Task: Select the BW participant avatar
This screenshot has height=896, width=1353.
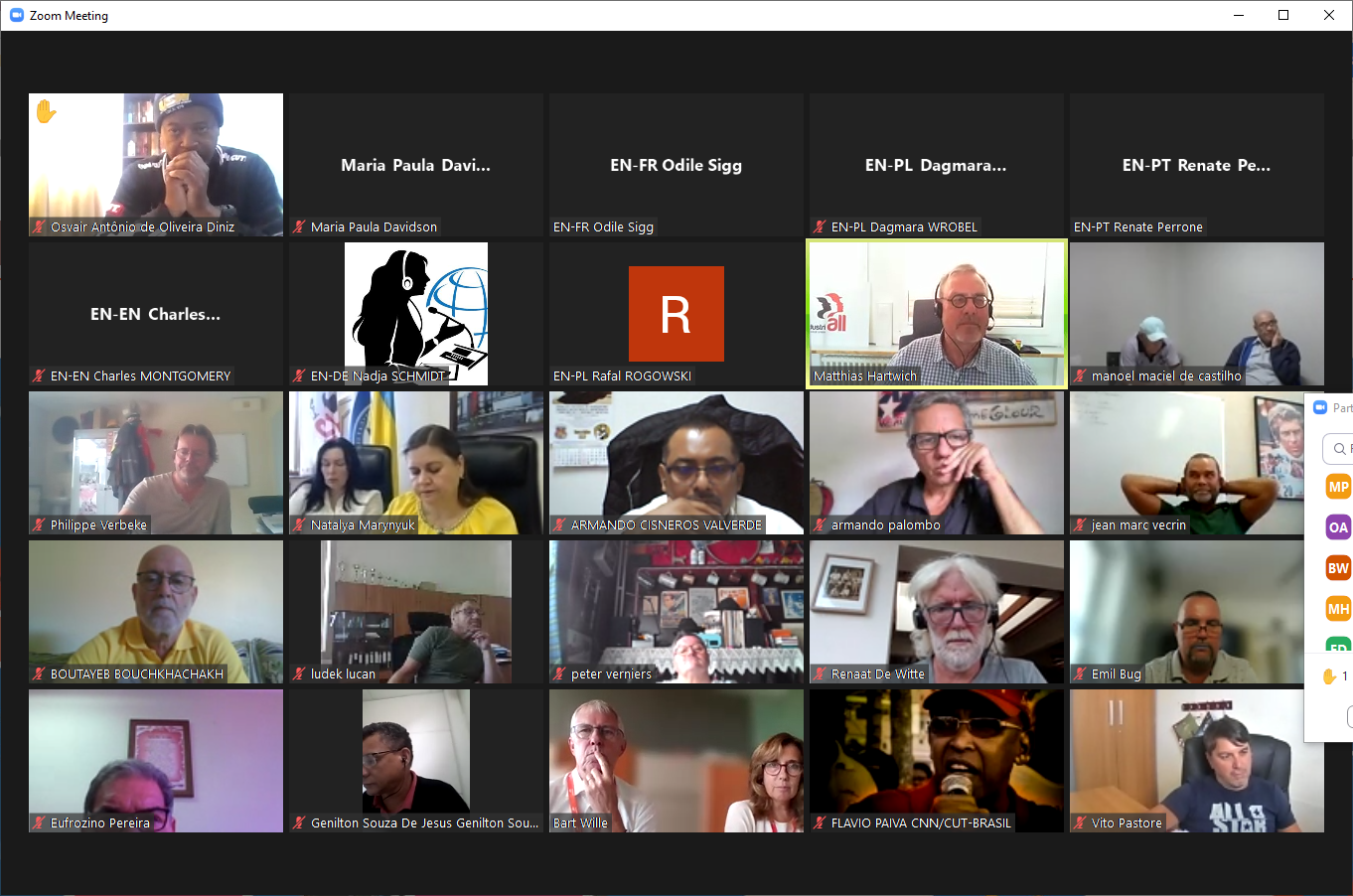Action: point(1338,568)
